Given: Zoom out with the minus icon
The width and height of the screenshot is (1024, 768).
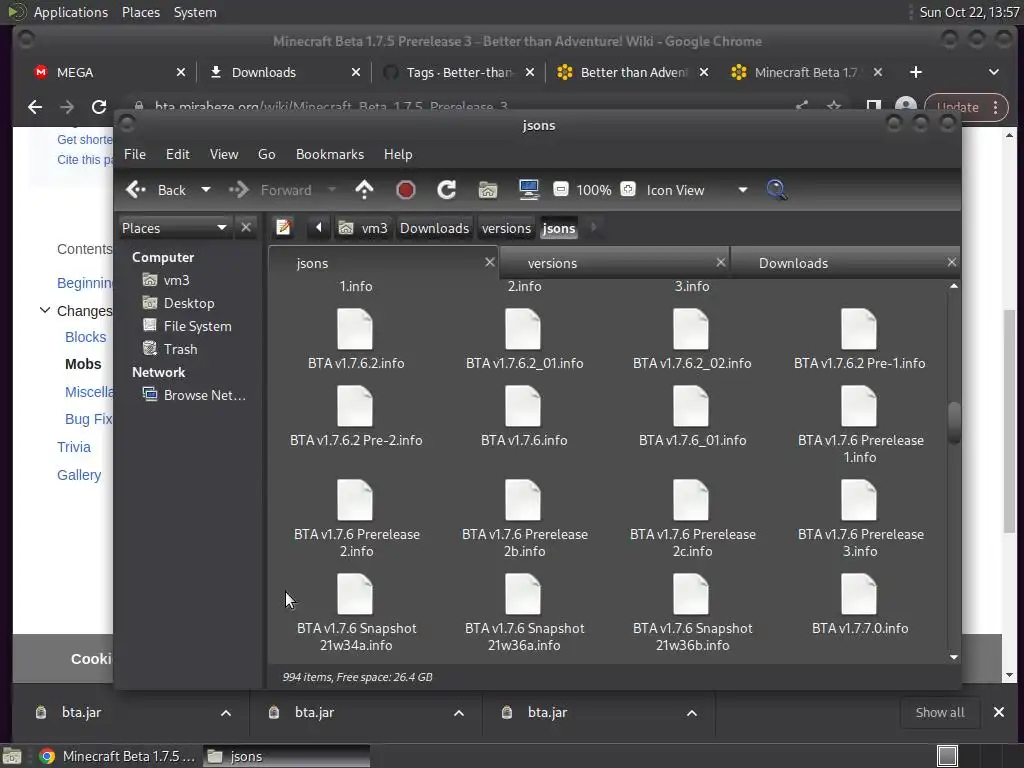Looking at the screenshot, I should point(560,189).
